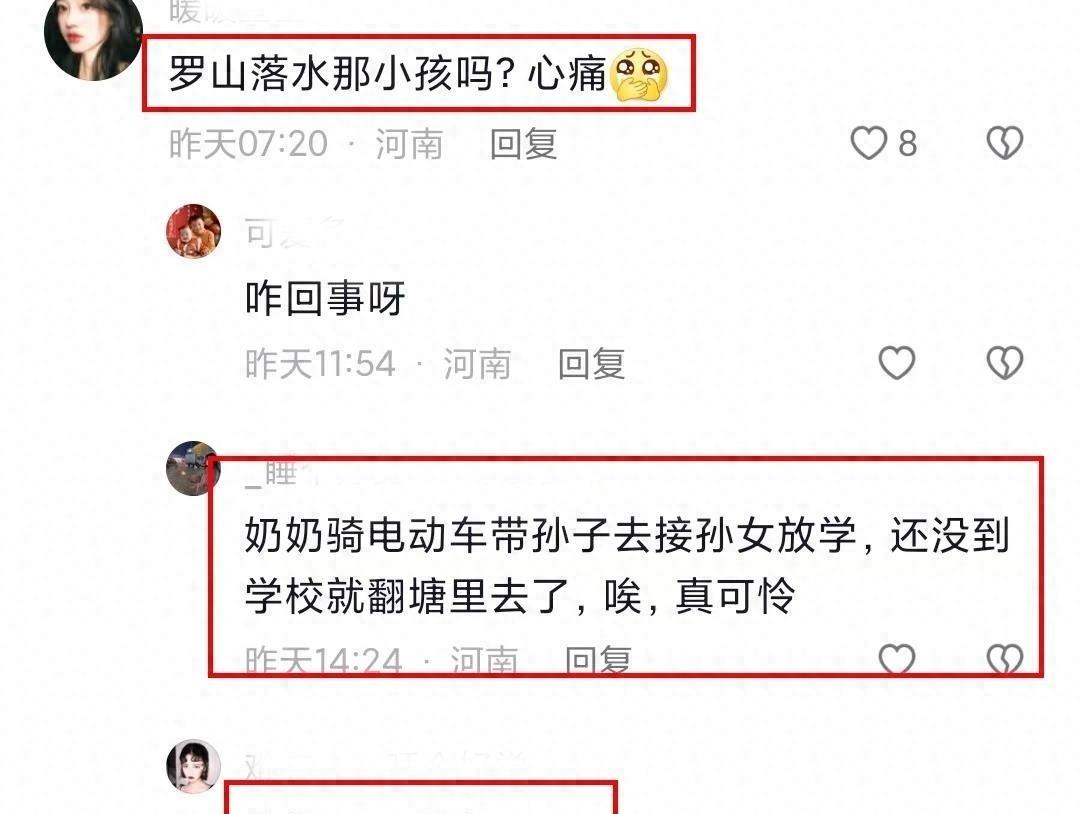
Task: Open avatar beside 奶奶骑电动车 reply
Action: pos(192,468)
